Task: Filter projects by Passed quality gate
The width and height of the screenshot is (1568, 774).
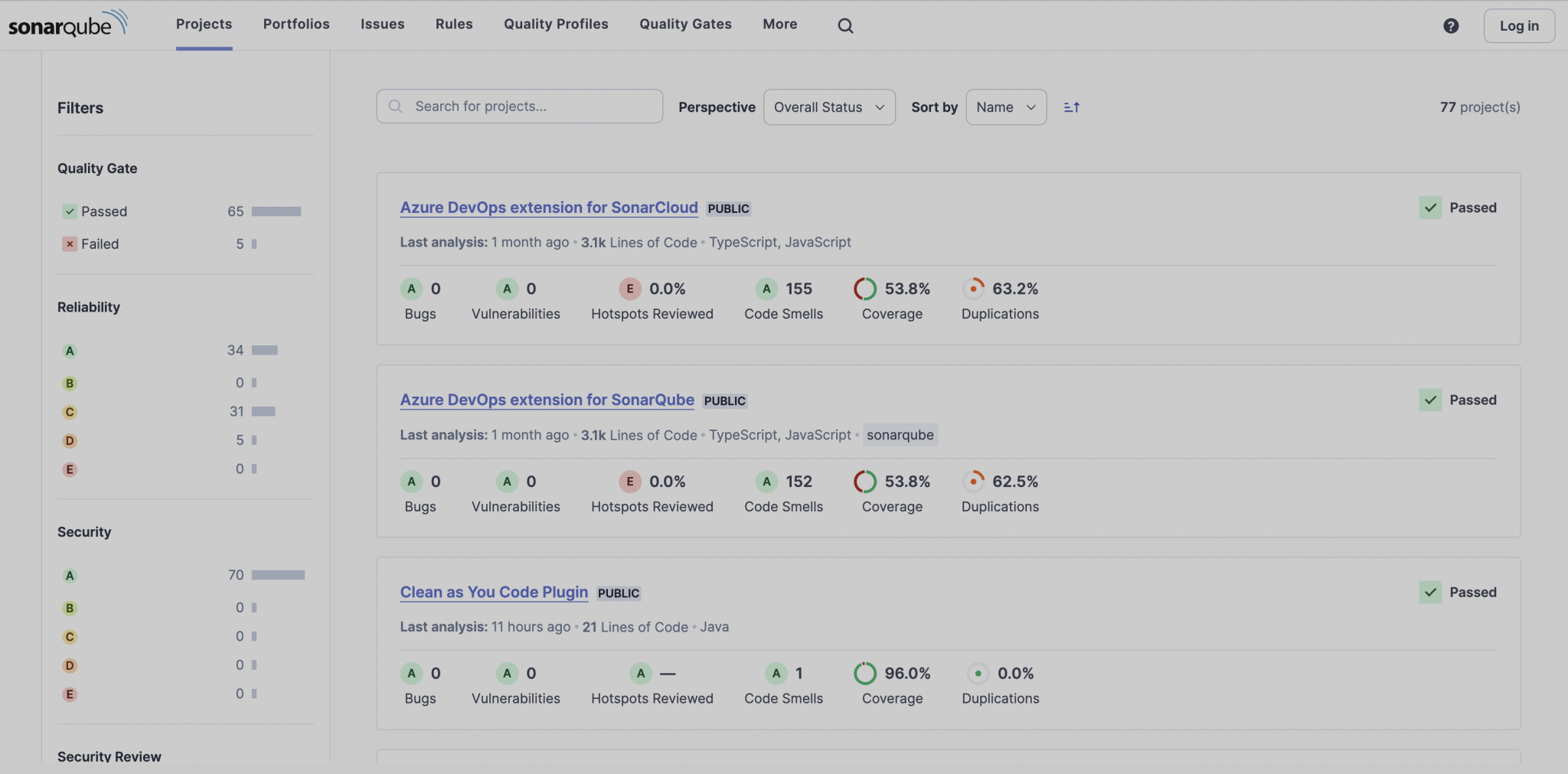Action: point(104,211)
